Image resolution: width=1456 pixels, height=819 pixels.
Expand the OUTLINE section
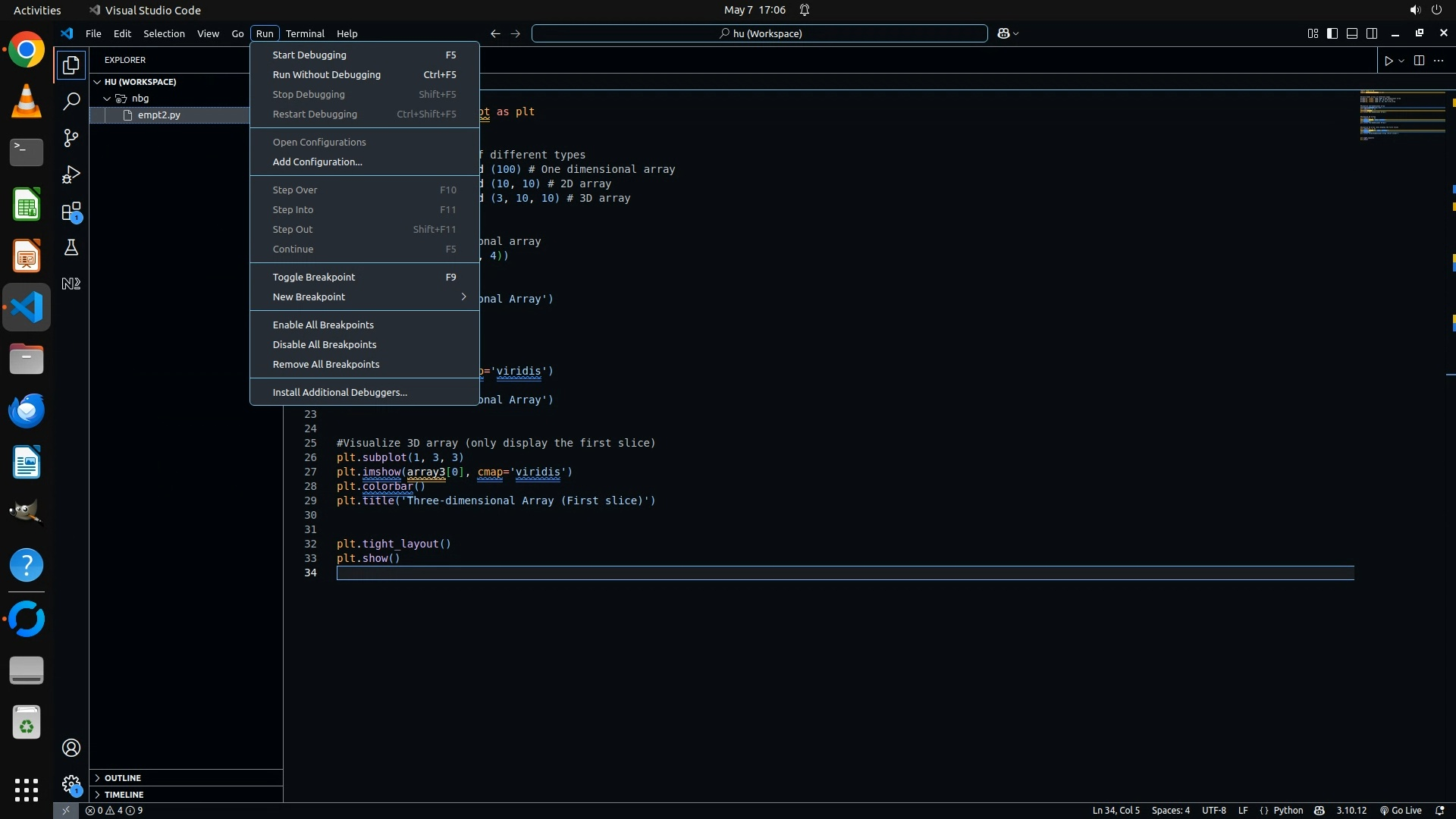pyautogui.click(x=123, y=778)
